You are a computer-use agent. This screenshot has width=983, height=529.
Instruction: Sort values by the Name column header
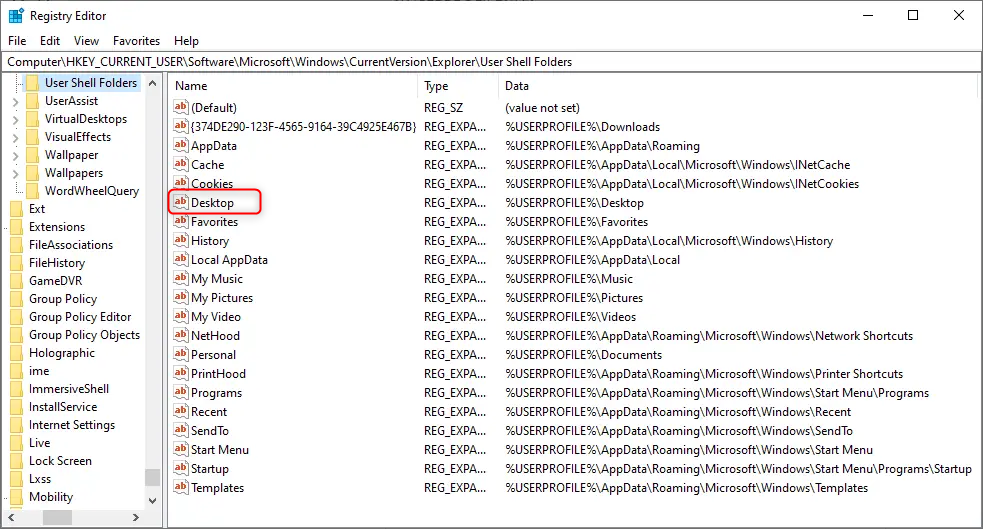point(293,86)
